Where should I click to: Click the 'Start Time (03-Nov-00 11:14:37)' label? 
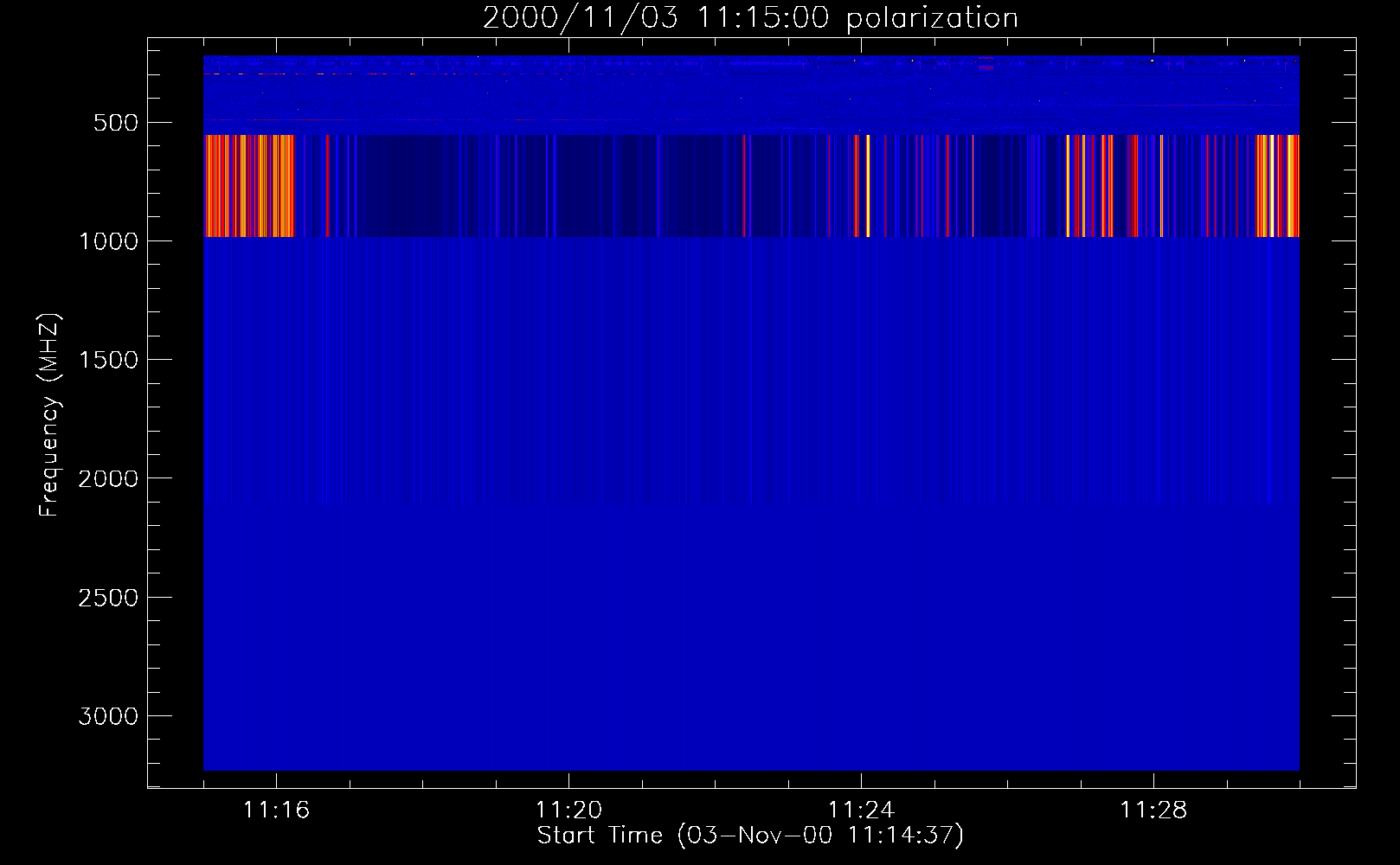[x=750, y=836]
